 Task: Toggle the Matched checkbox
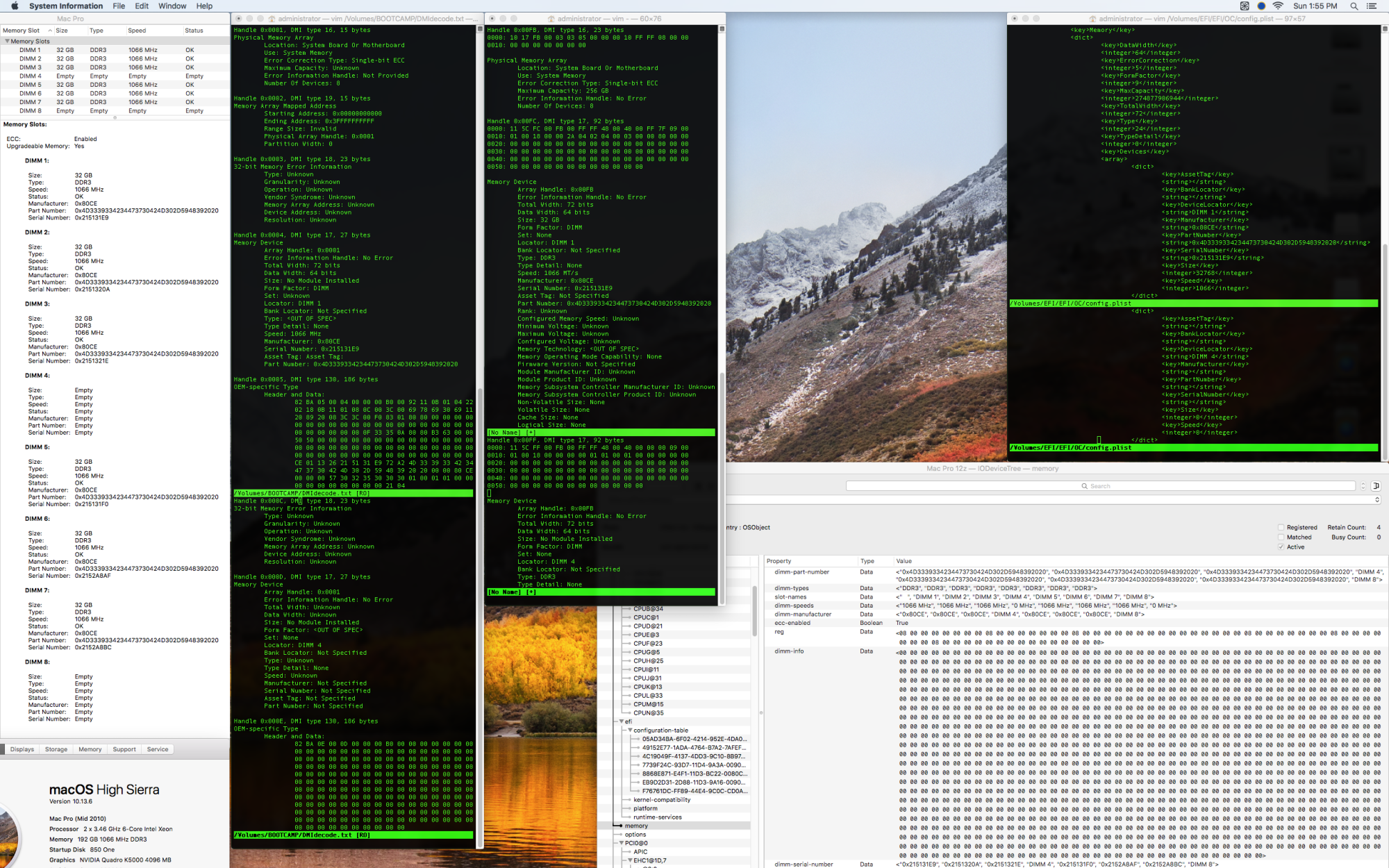pyautogui.click(x=1281, y=537)
